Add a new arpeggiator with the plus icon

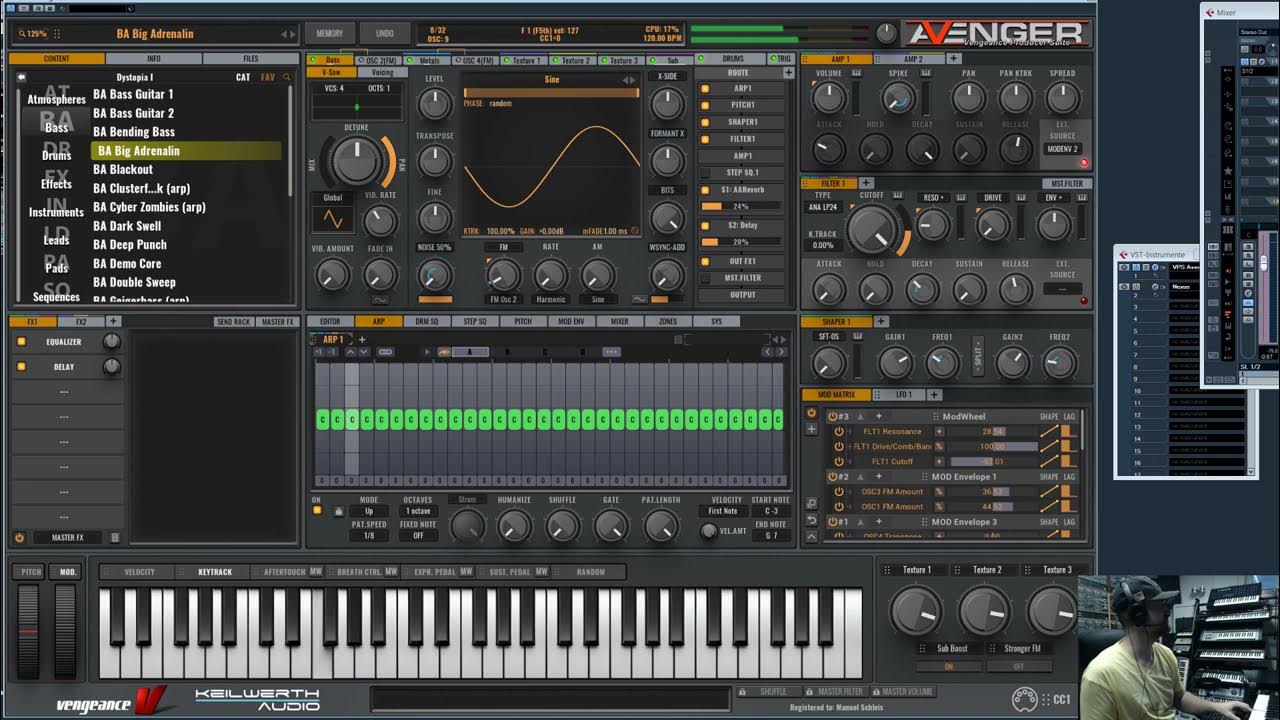362,339
